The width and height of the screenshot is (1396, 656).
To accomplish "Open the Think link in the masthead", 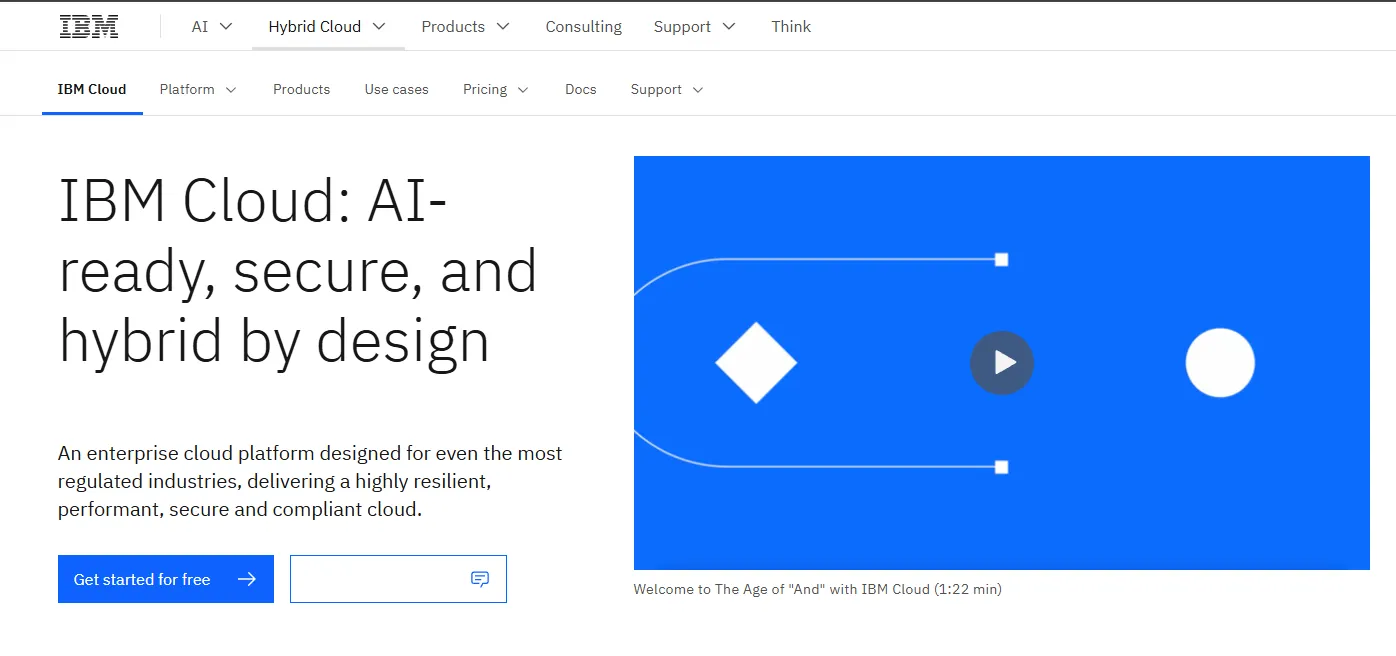I will point(791,27).
